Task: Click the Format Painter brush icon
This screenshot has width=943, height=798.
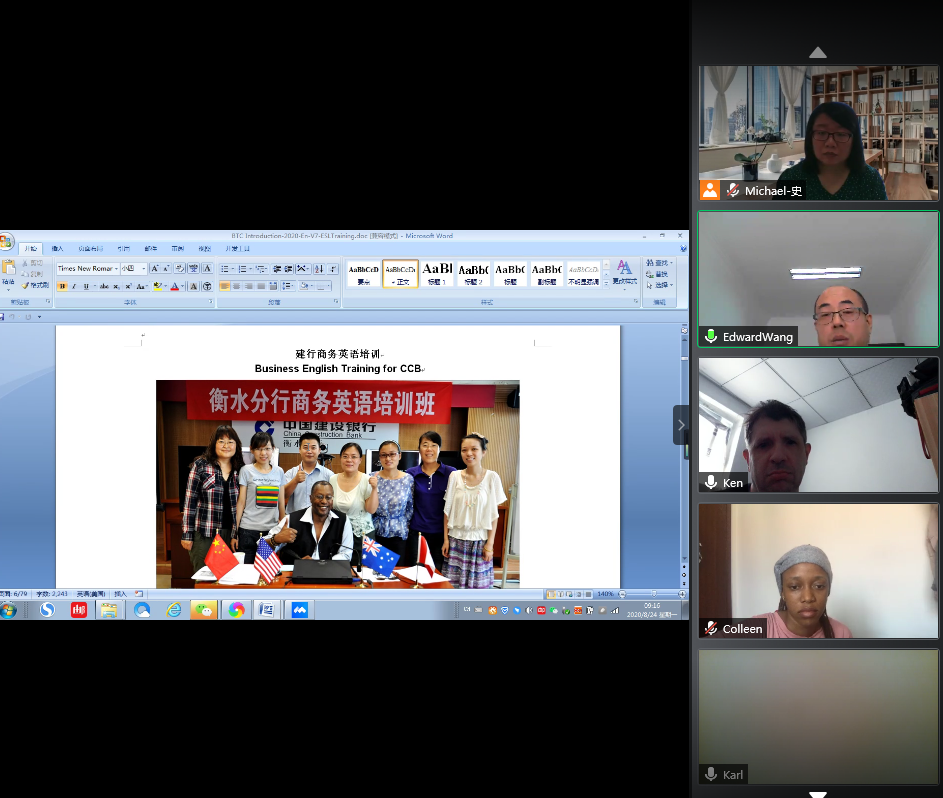Action: coord(25,285)
